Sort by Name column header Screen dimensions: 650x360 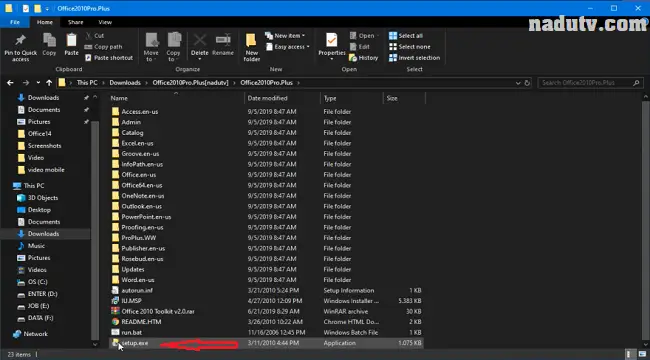(x=119, y=99)
